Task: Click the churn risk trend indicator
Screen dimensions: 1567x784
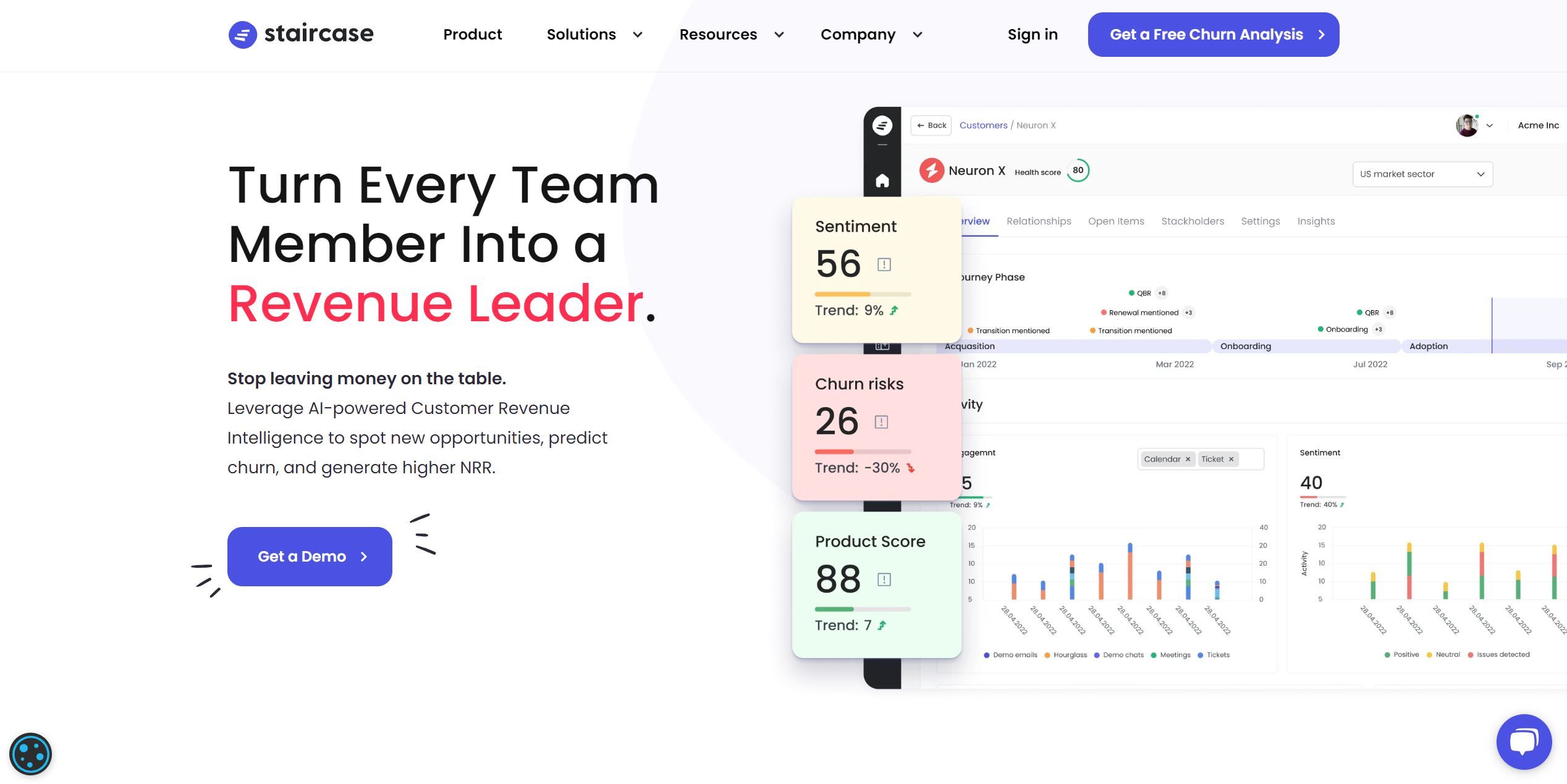Action: [x=912, y=468]
